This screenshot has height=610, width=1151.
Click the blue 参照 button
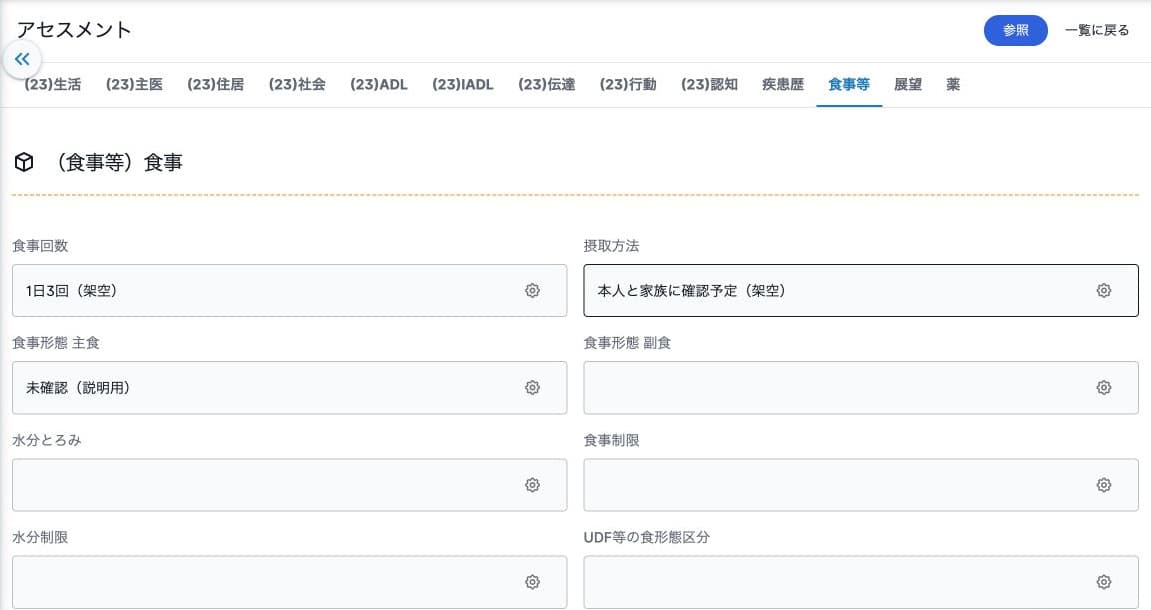pos(1016,30)
